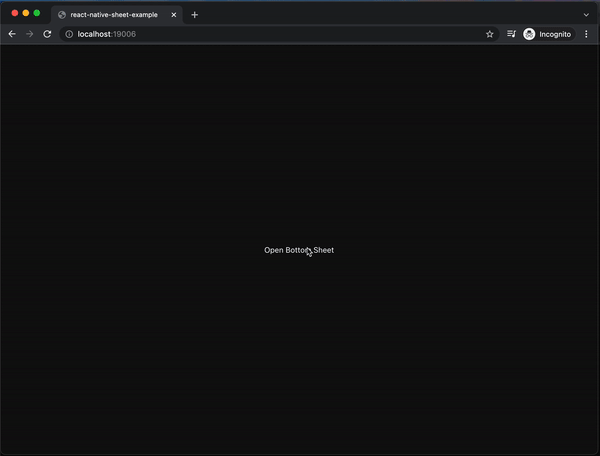Bookmark this page with the star icon

click(x=489, y=34)
